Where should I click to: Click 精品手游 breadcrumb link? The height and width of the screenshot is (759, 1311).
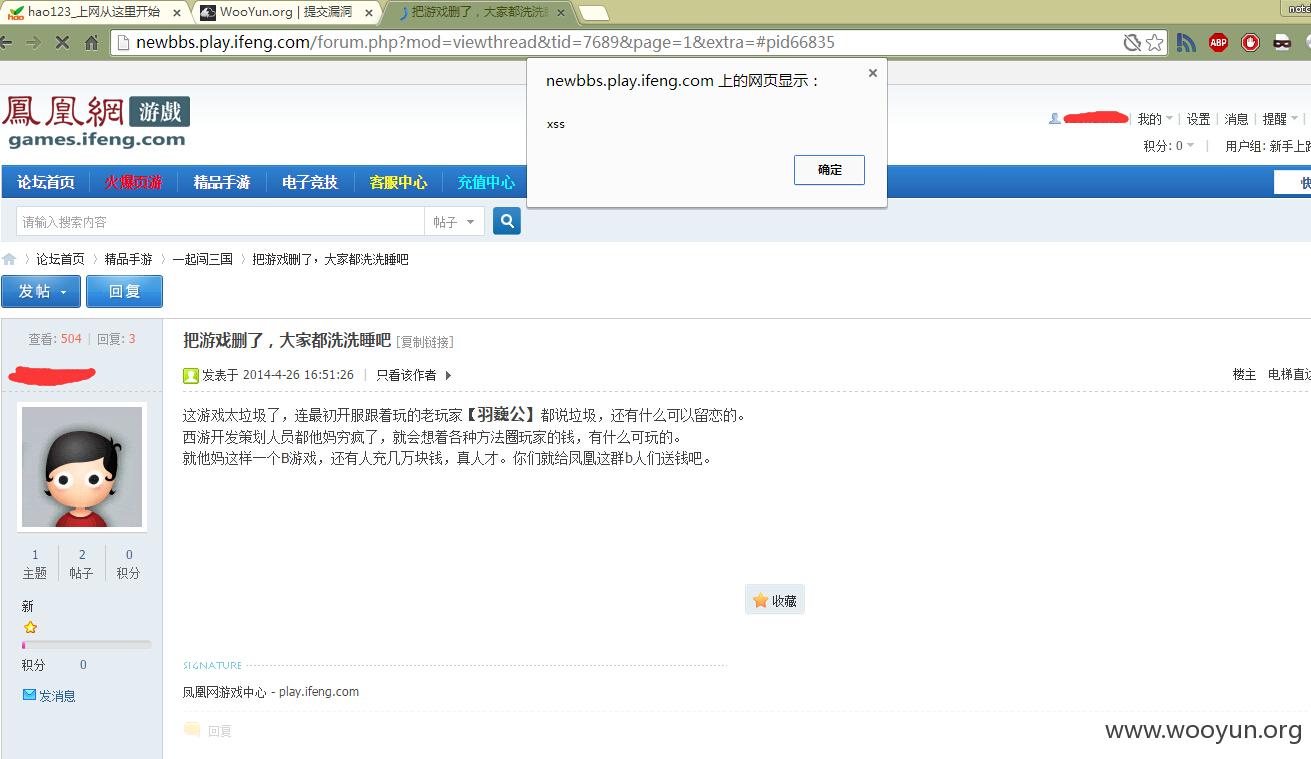point(129,259)
